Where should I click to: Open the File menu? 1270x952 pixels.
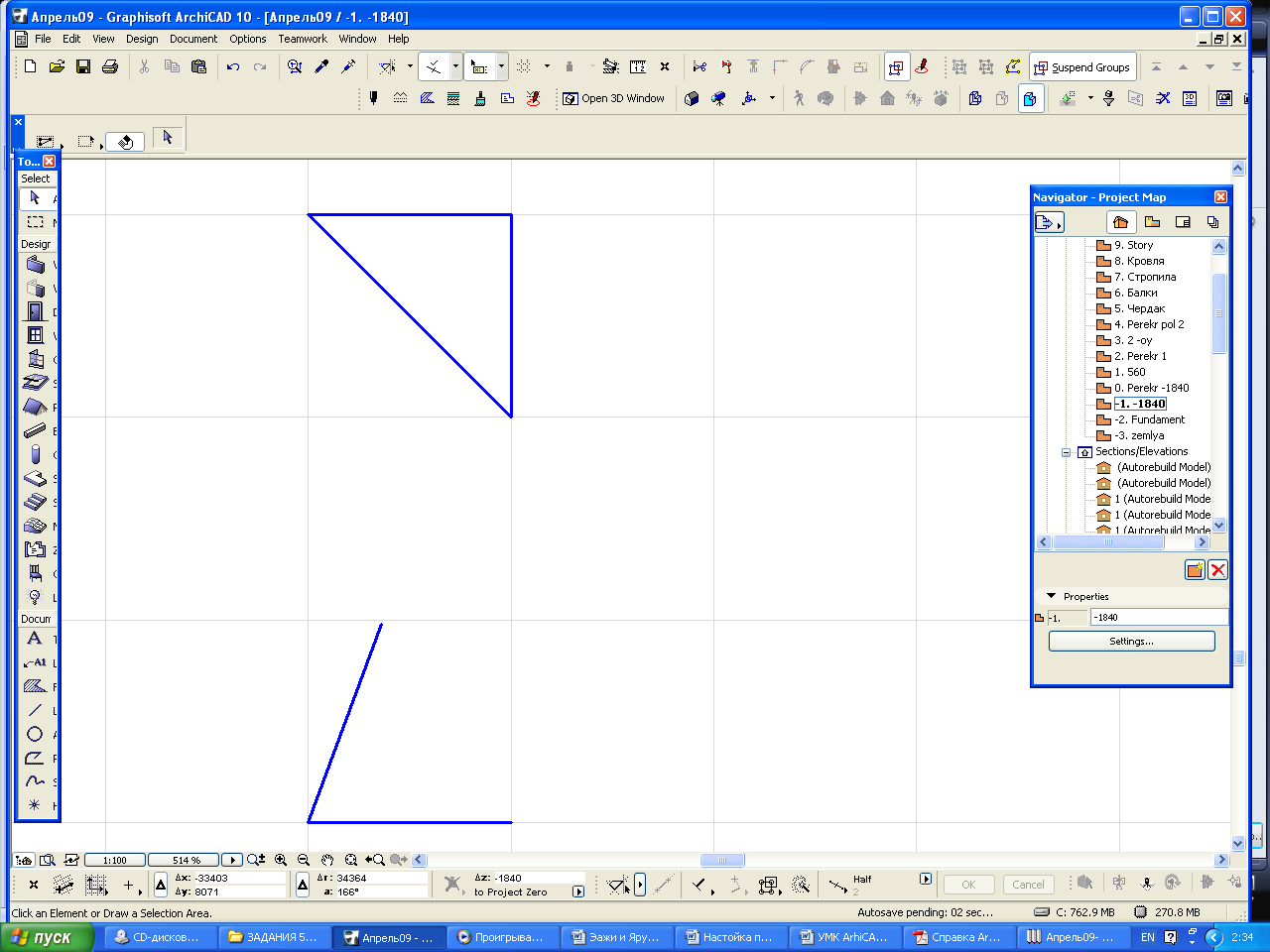(x=43, y=39)
